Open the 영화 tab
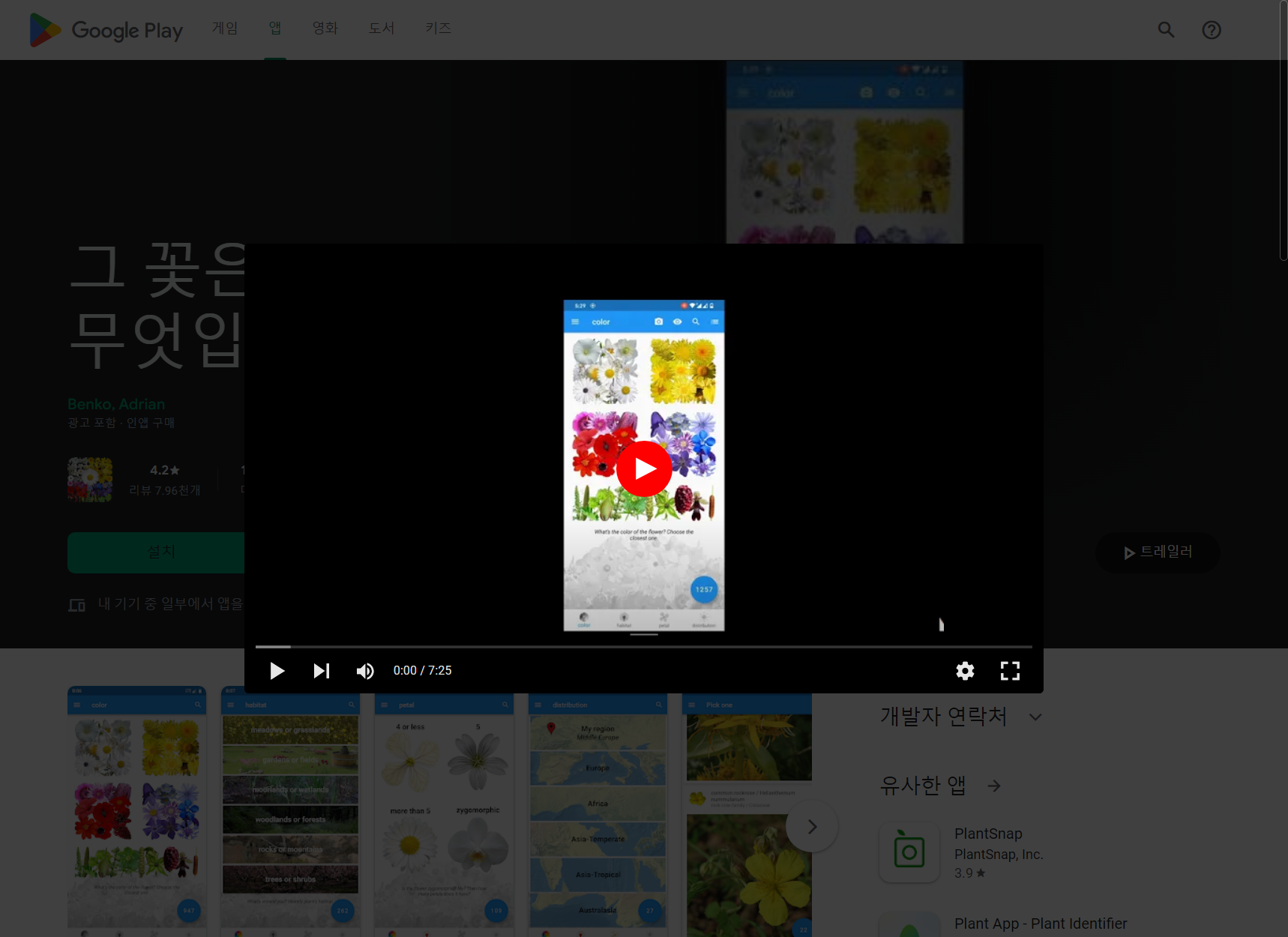 coord(325,28)
